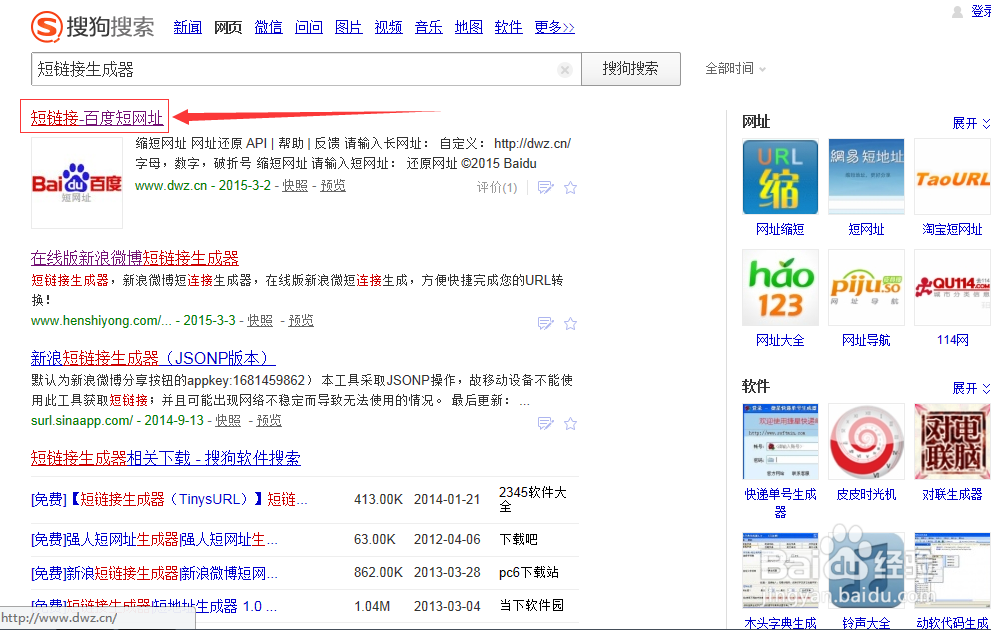Open the 网址缩短 URL icon

point(780,177)
